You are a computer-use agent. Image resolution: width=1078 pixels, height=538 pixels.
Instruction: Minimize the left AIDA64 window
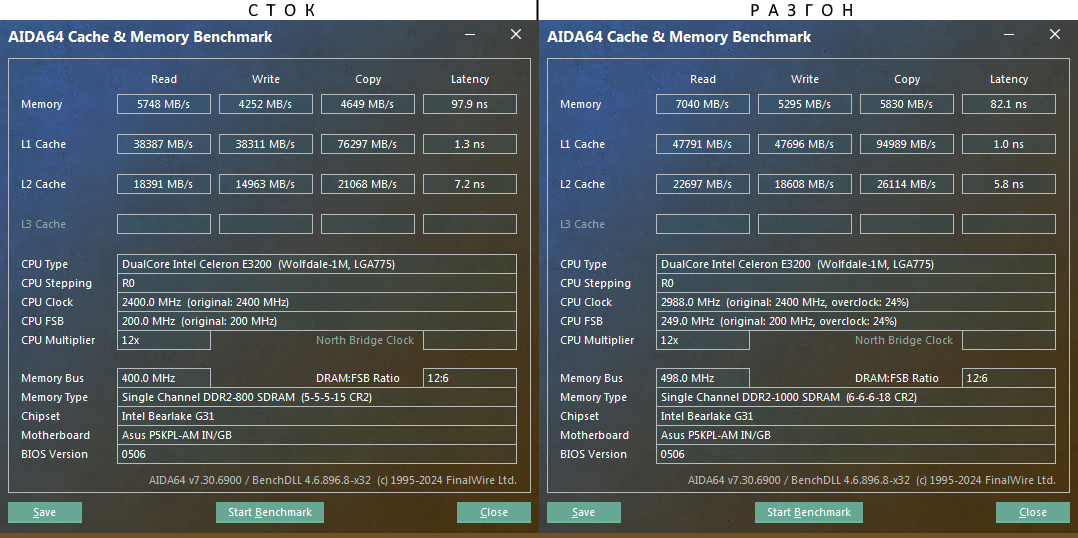click(470, 34)
